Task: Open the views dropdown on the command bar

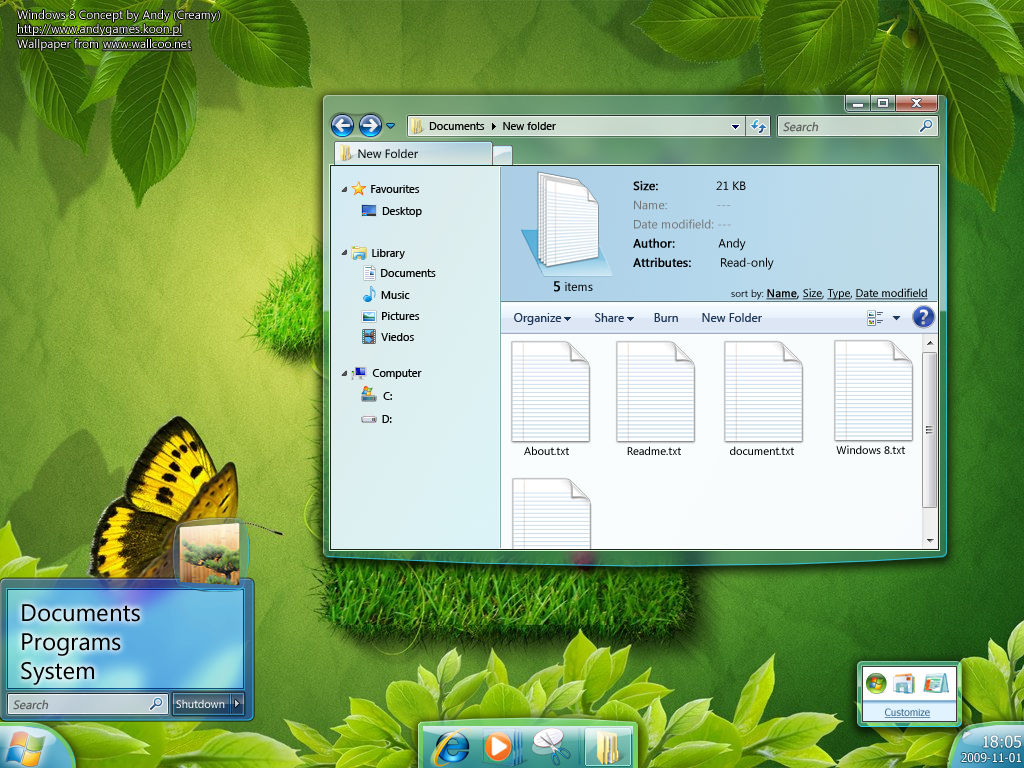Action: pos(895,317)
